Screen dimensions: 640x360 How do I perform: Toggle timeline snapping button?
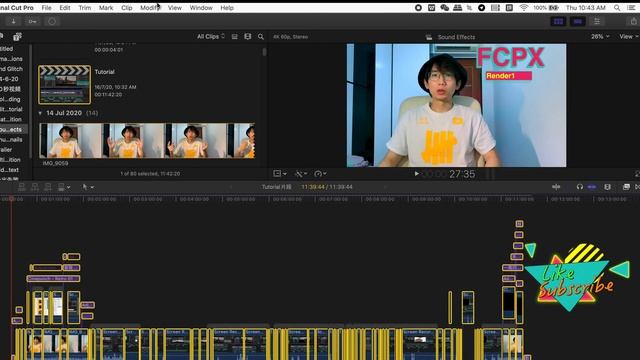(x=592, y=187)
